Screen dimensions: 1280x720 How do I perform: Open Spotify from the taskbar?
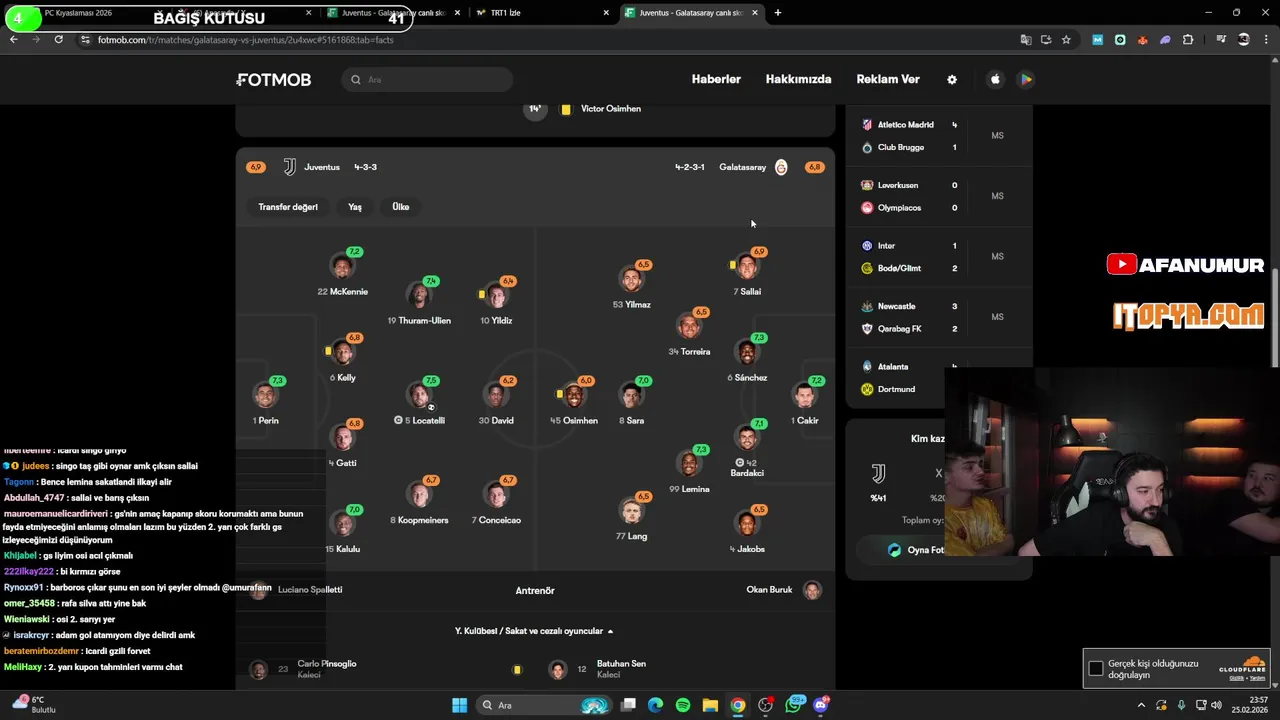point(683,705)
